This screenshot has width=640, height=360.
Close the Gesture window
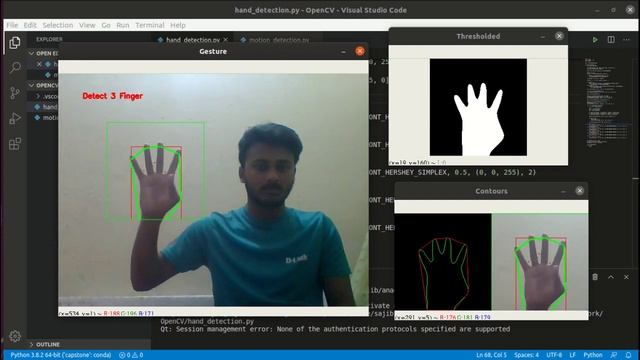click(360, 51)
